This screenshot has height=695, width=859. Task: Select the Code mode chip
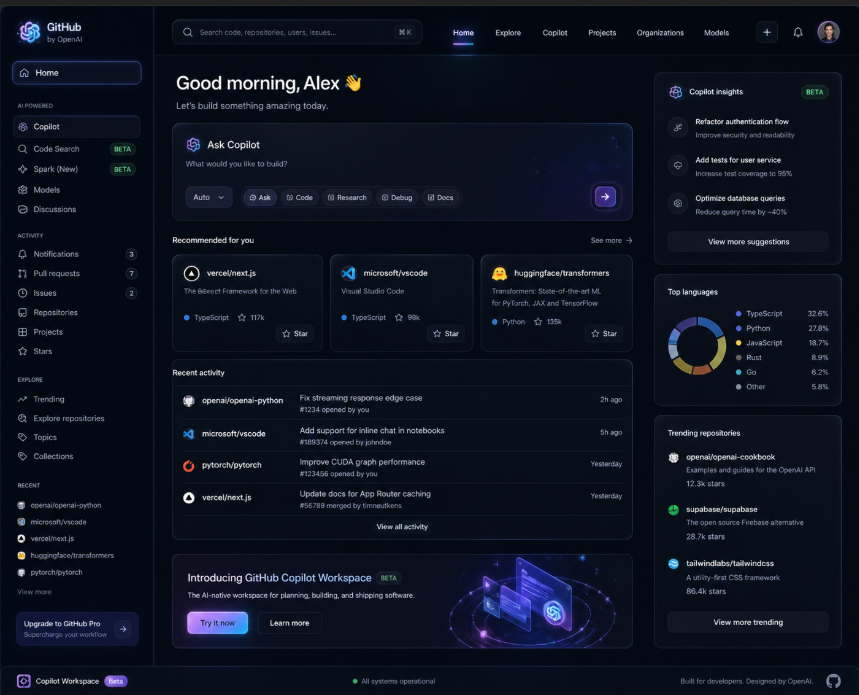point(300,198)
